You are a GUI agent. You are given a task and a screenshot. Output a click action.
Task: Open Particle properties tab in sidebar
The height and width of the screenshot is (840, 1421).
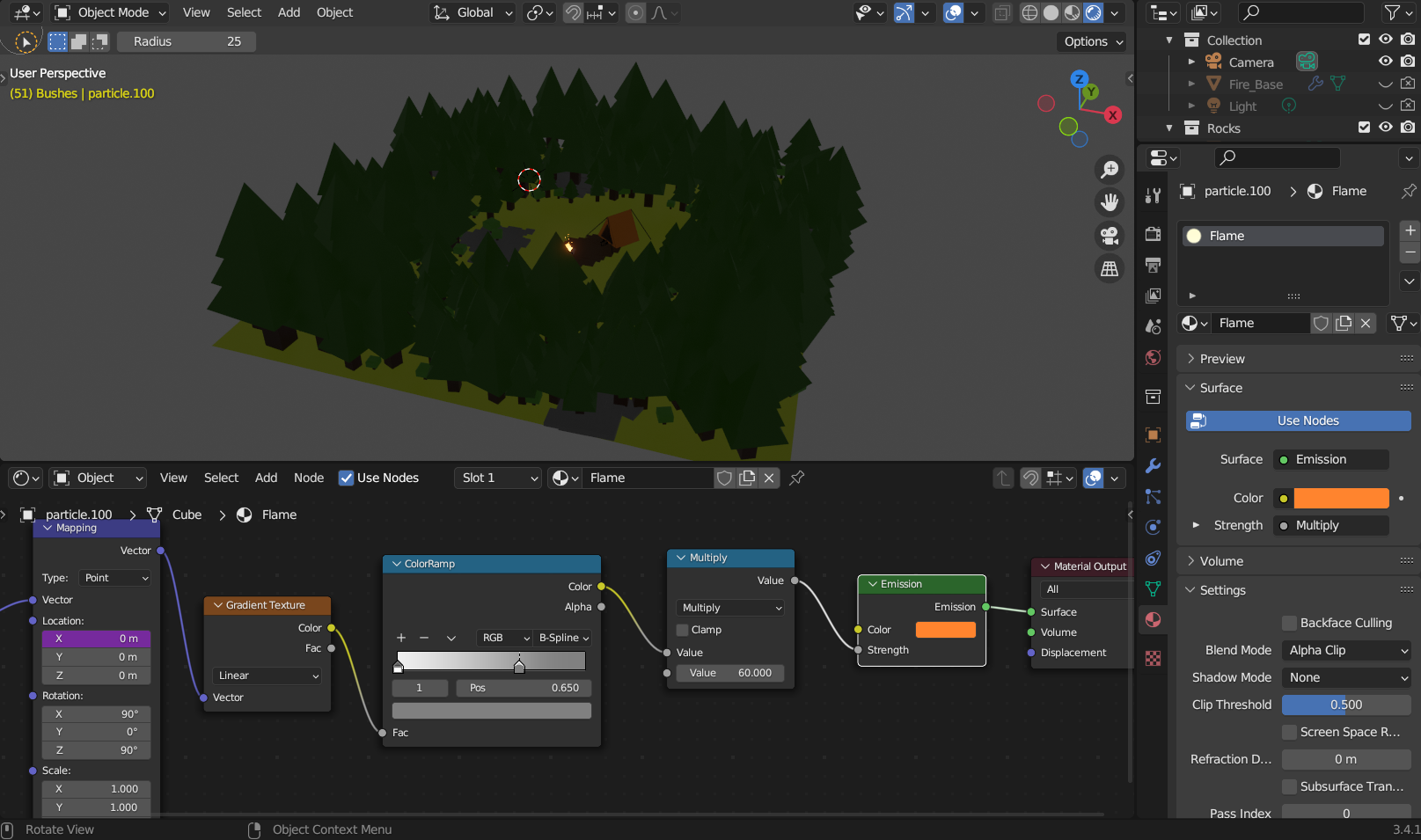[1153, 497]
